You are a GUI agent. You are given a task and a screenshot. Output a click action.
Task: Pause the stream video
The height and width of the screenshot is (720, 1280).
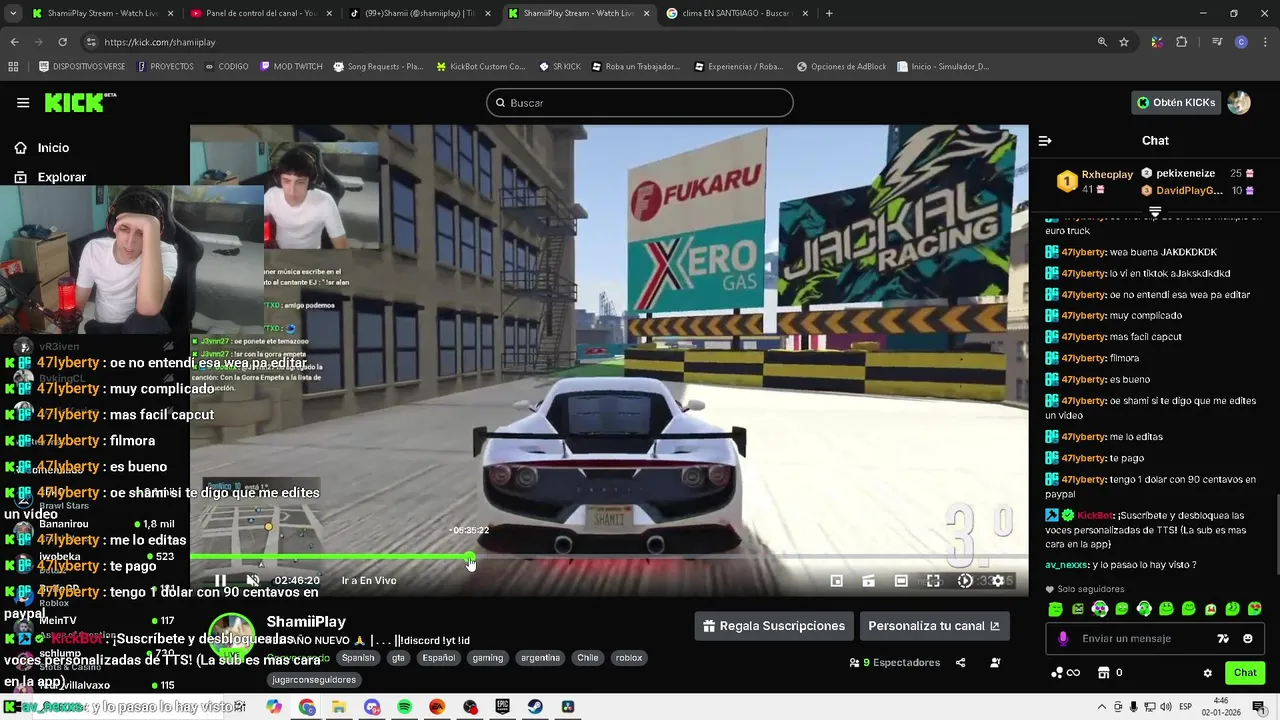[220, 580]
